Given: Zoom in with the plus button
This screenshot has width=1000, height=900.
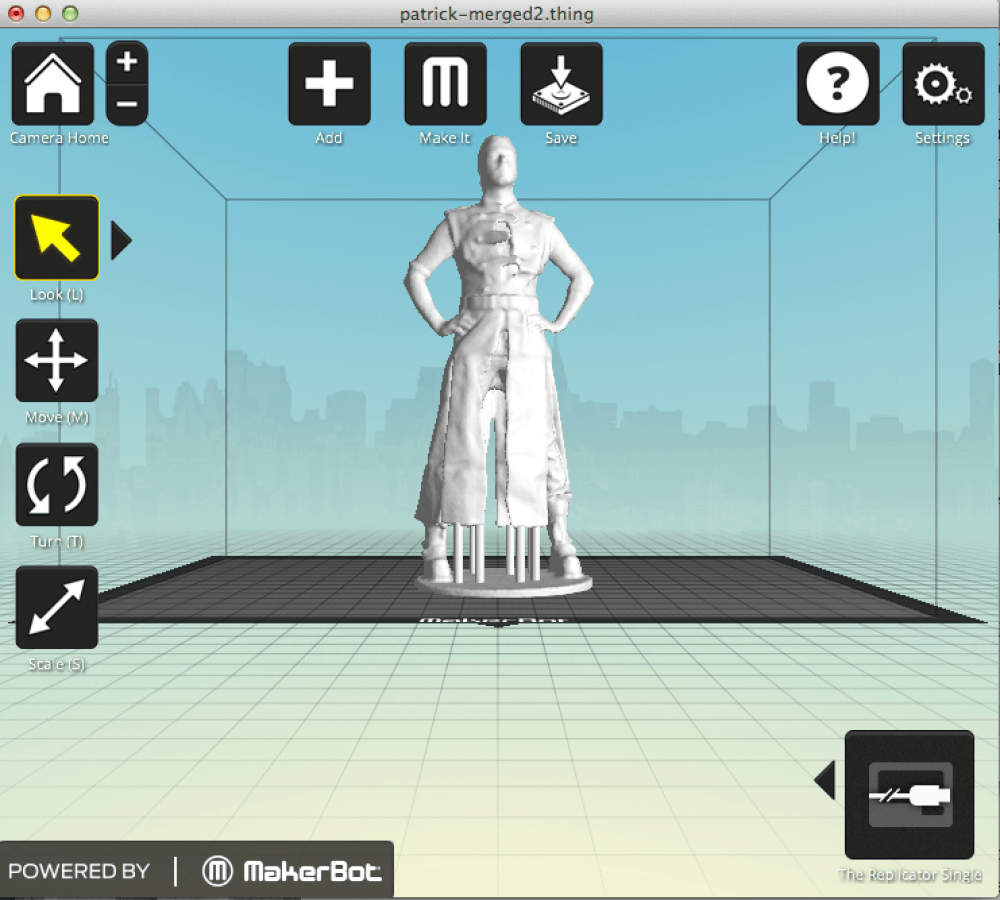Looking at the screenshot, I should point(127,63).
